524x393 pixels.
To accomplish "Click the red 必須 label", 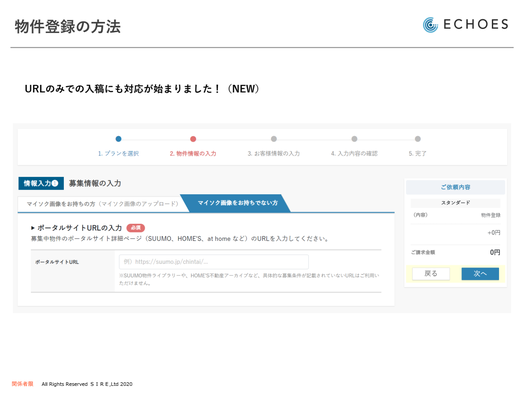I will 135,228.
